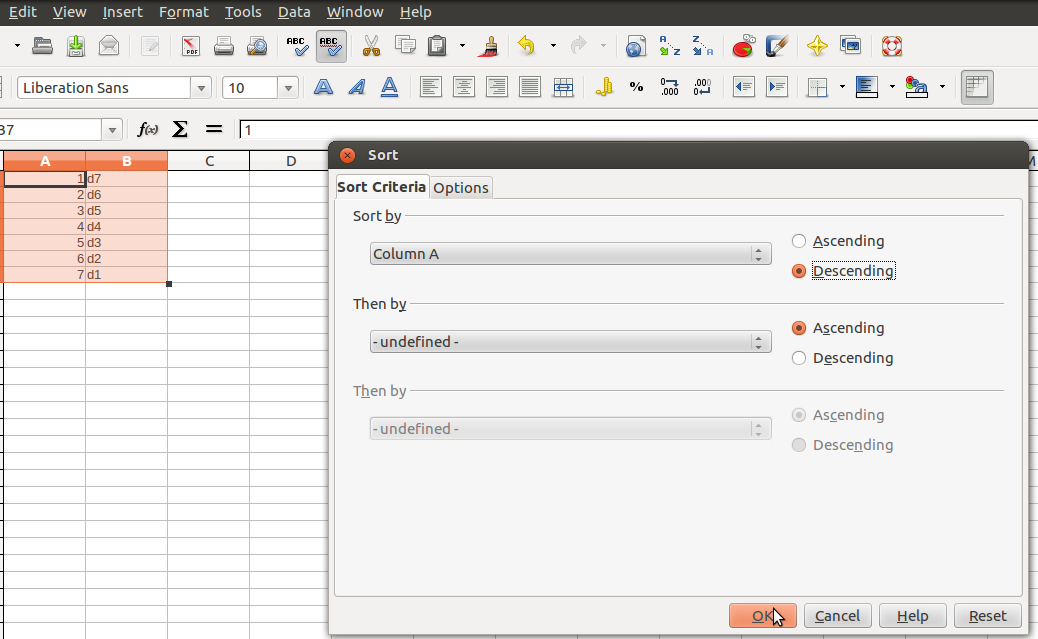Click Add Decimal Place icon
Screen dimensions: 1038x639
(x=669, y=87)
